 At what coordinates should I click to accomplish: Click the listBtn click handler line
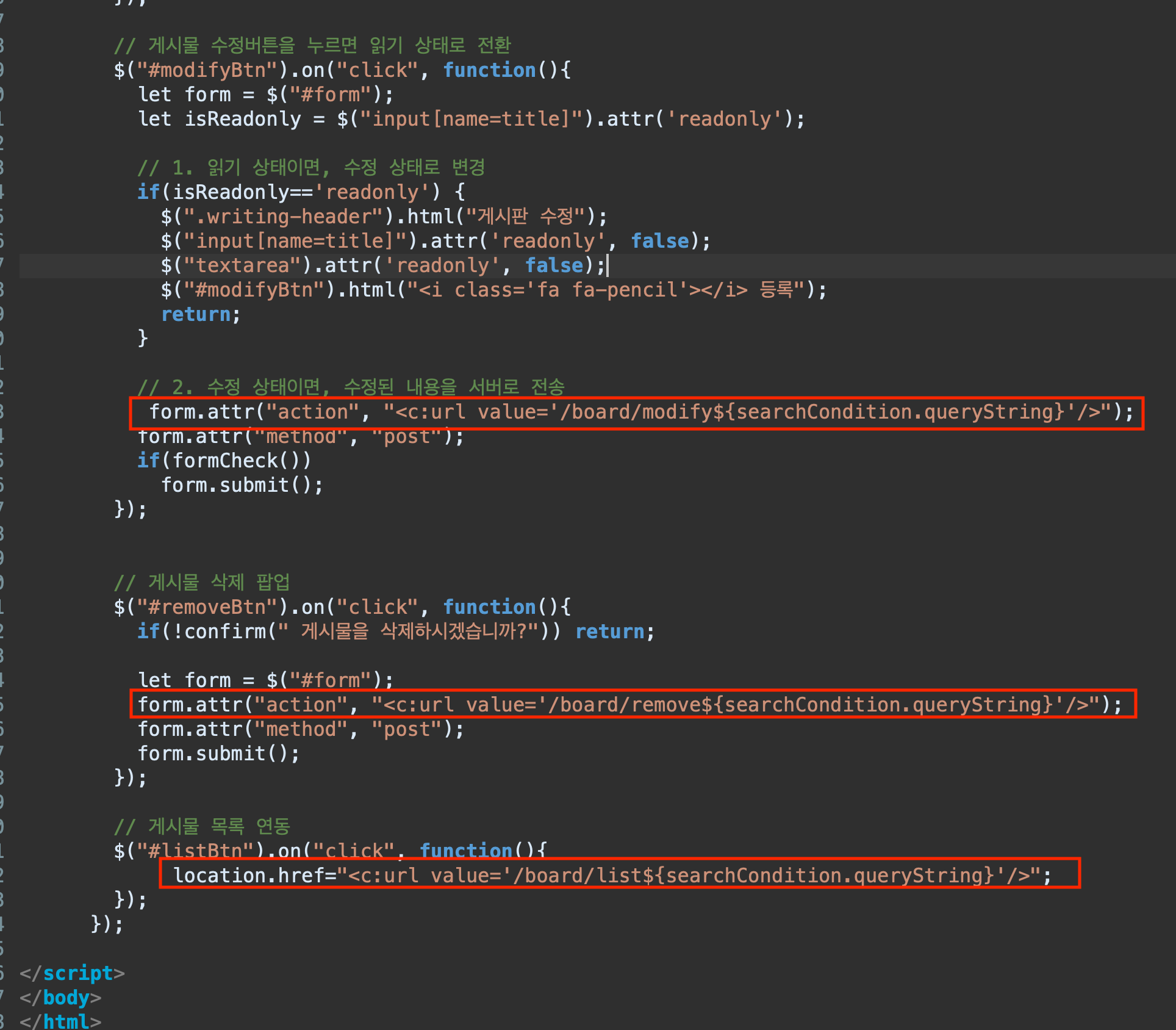pos(329,850)
